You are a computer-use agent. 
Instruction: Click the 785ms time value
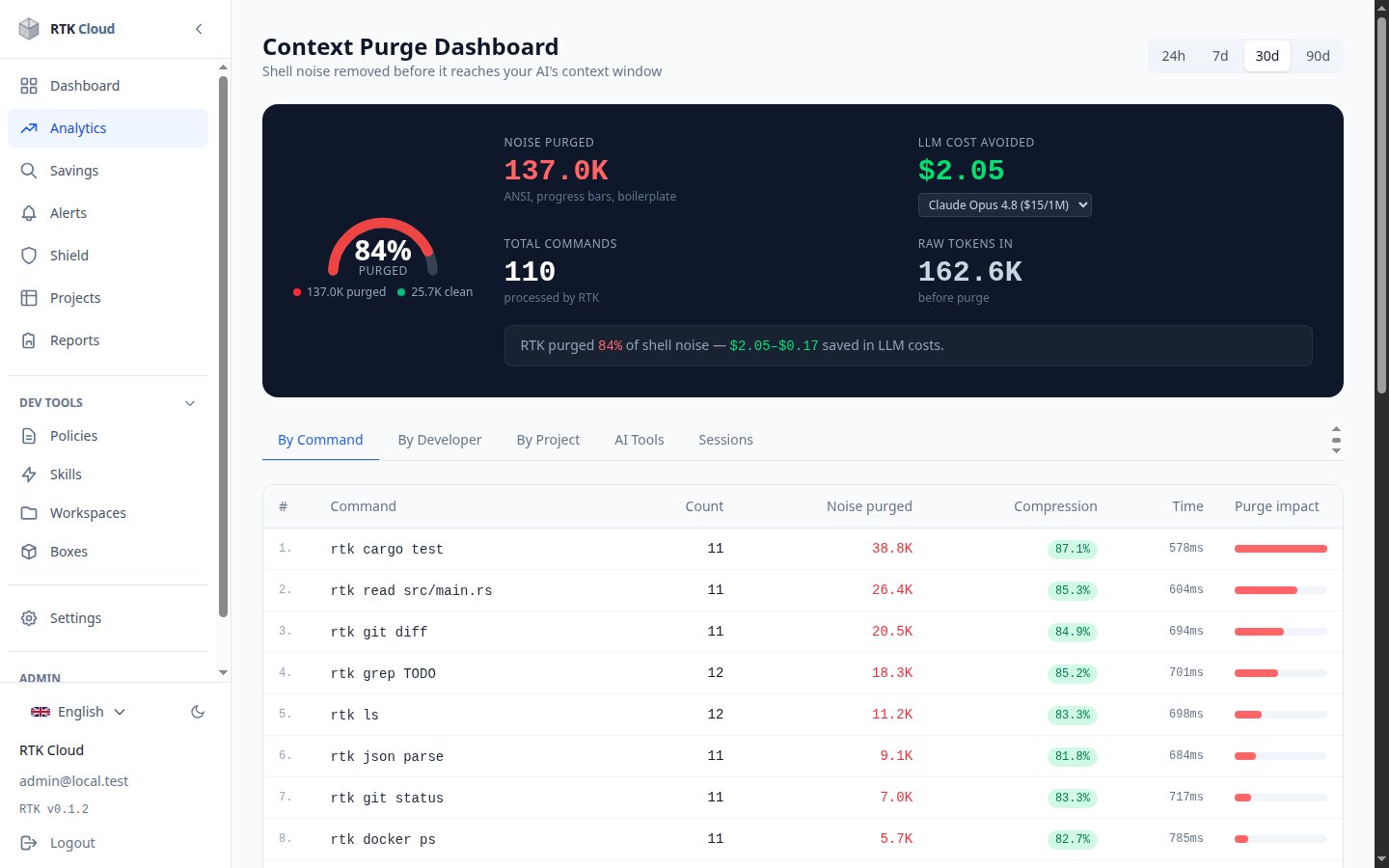(x=1186, y=838)
